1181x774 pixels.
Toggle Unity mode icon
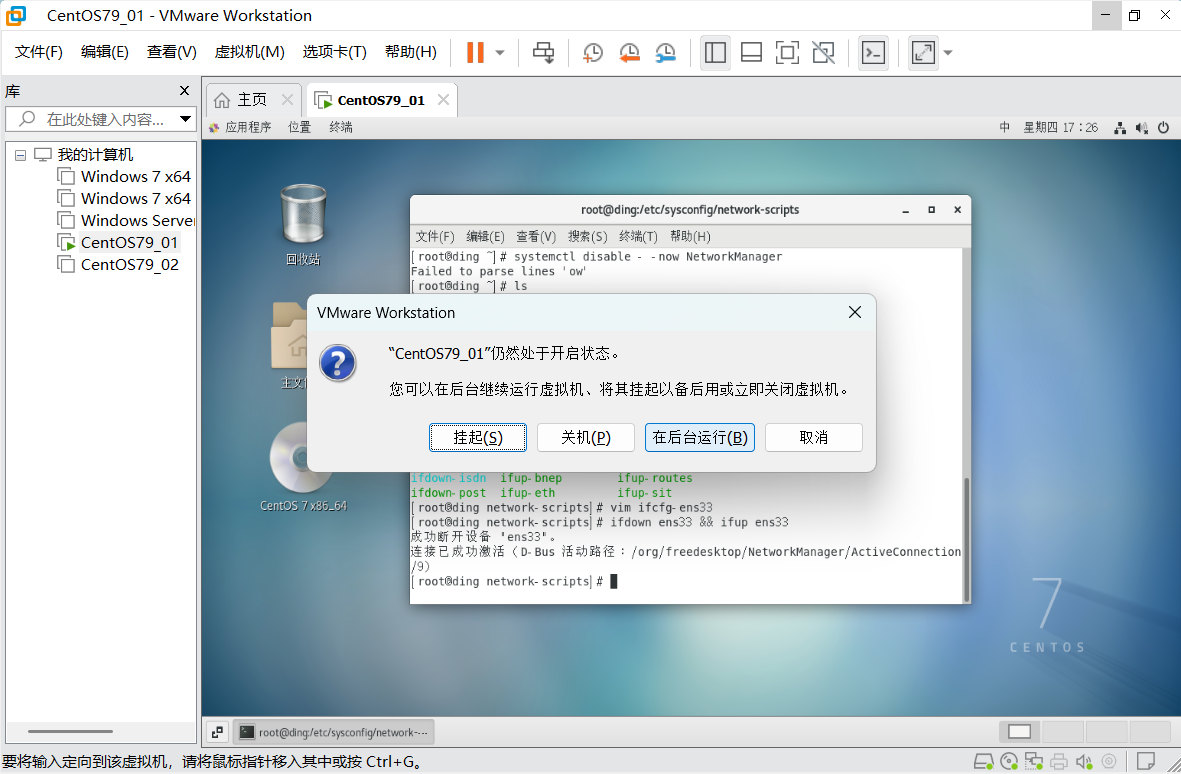point(823,53)
